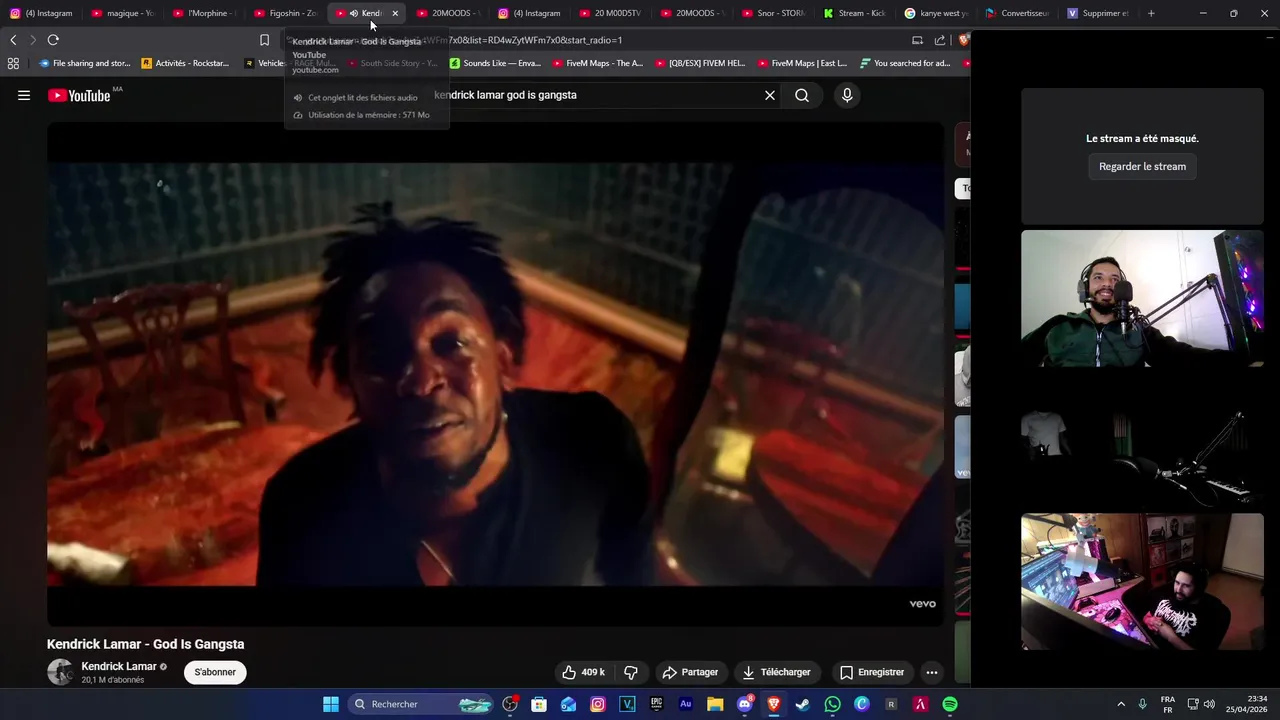Open Spotify from the taskbar
This screenshot has height=720, width=1280.
950,704
